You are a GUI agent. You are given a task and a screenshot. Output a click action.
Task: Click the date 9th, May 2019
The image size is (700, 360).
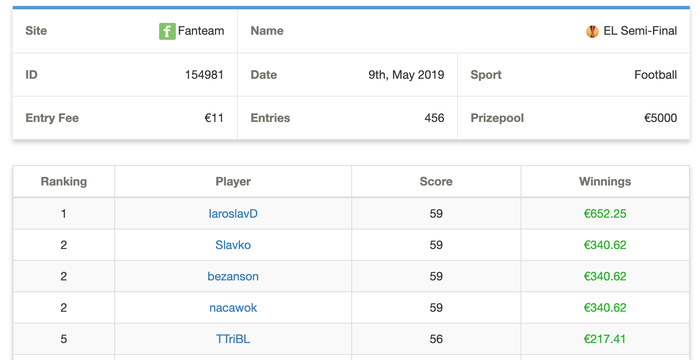coord(406,75)
